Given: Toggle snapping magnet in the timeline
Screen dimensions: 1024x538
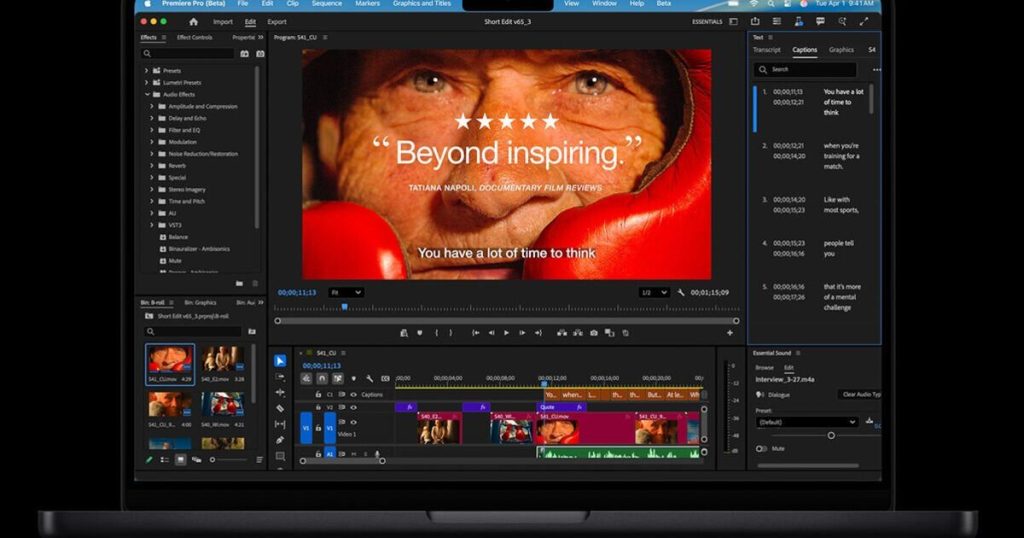Looking at the screenshot, I should [x=322, y=379].
